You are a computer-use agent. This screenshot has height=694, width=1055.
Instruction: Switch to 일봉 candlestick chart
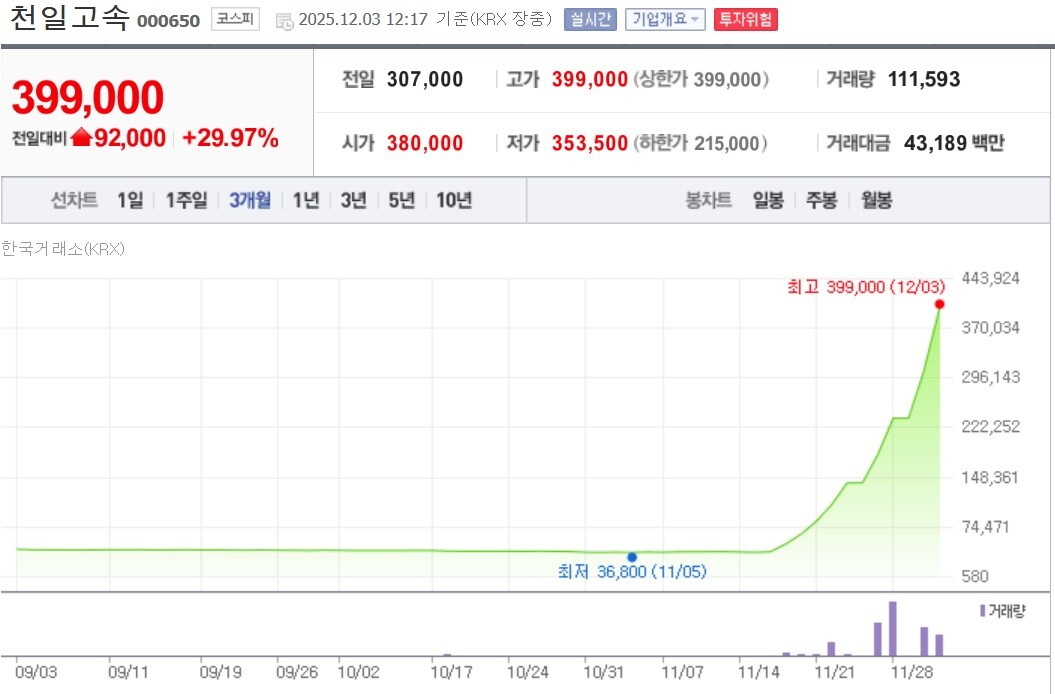(768, 200)
